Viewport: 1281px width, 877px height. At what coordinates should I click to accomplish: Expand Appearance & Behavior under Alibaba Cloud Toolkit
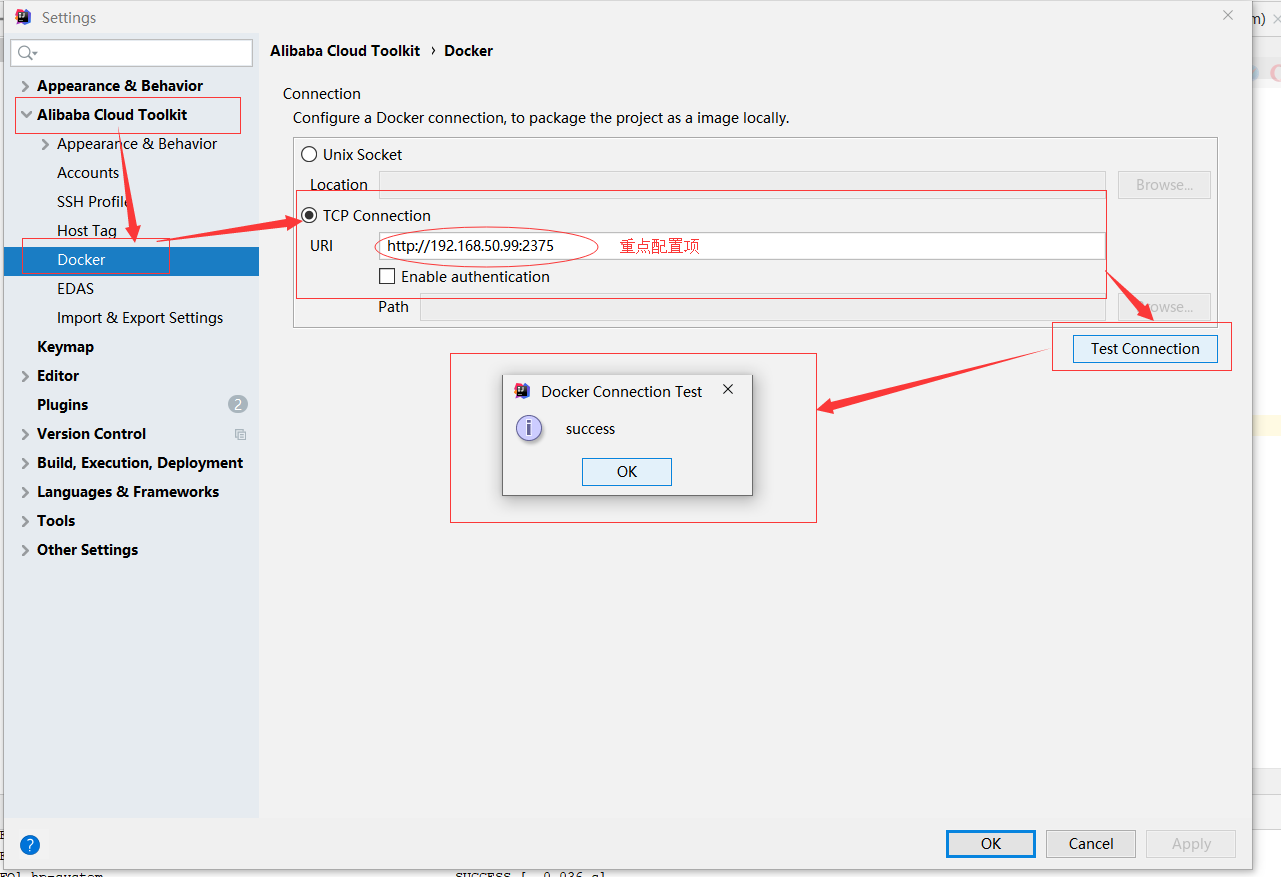[46, 145]
